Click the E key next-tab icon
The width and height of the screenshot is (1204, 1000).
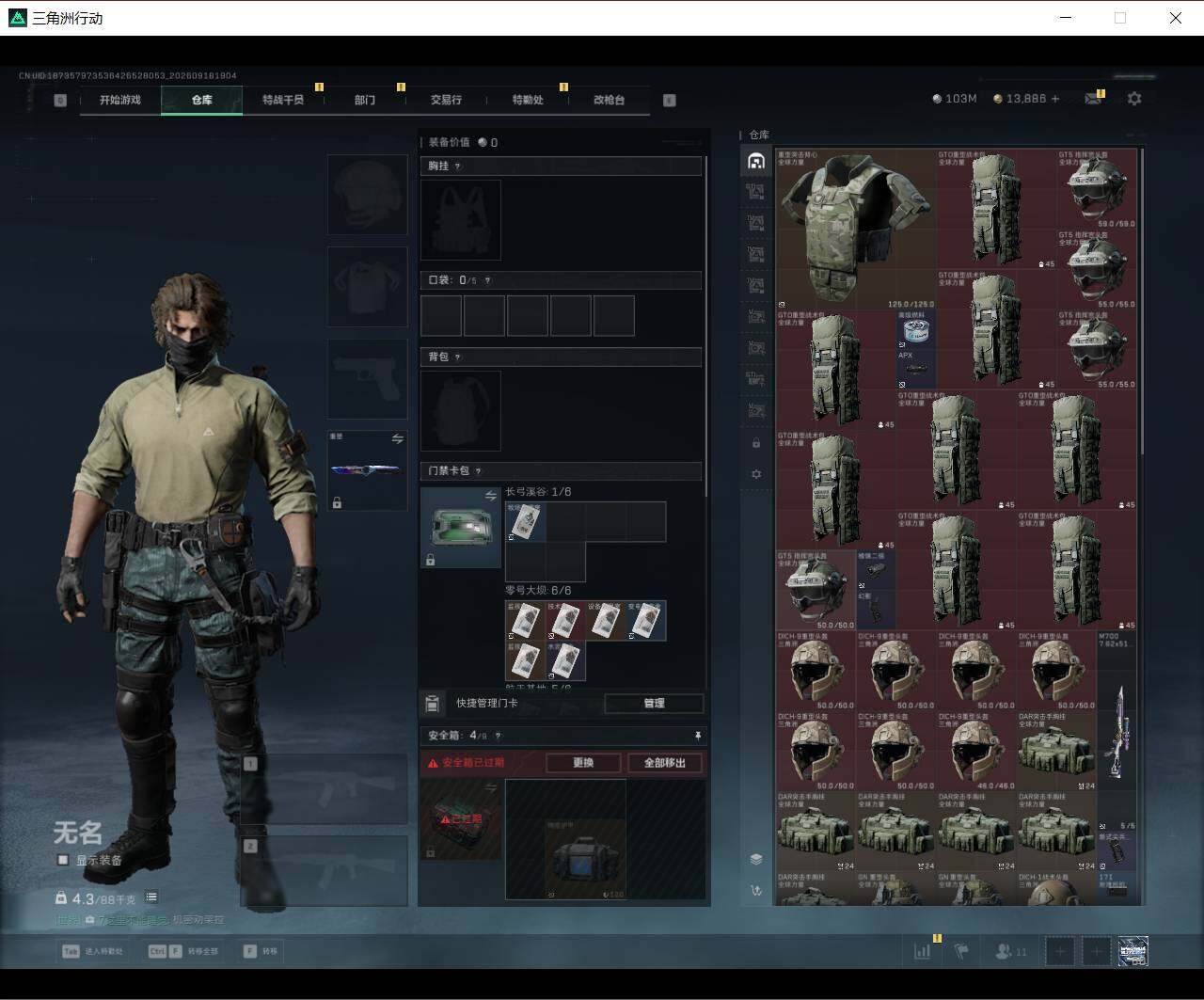(x=670, y=100)
